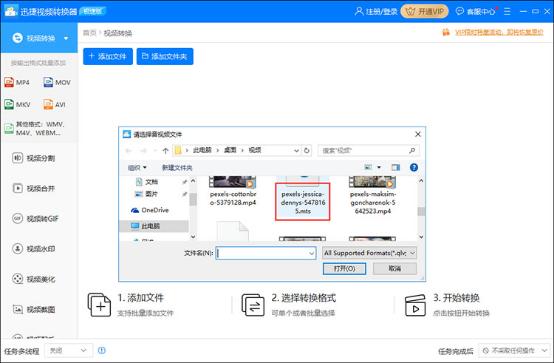554x363 pixels.
Task: Open the All Supported Formats filter dropdown
Action: tap(369, 253)
